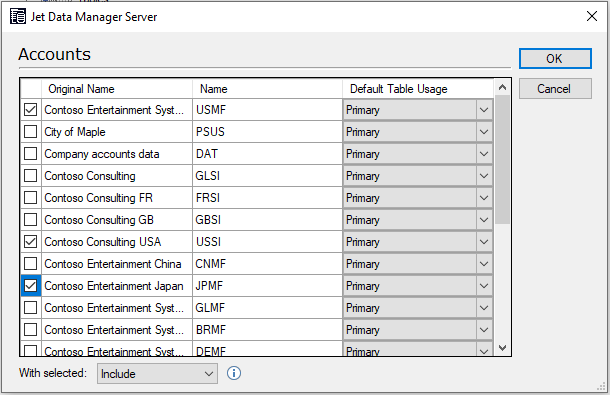The width and height of the screenshot is (610, 395).
Task: Select the City of Maple row text
Action: tap(75, 132)
